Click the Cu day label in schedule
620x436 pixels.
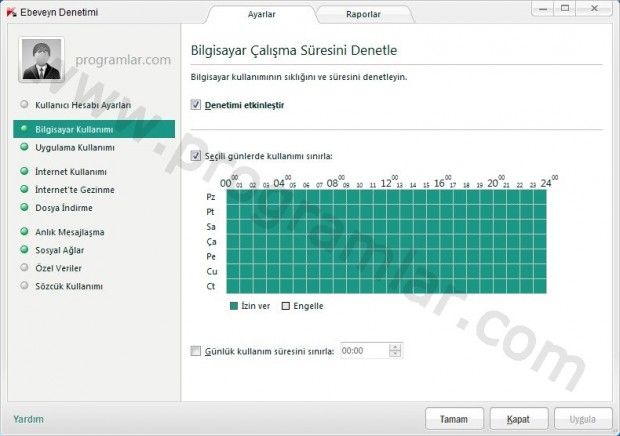coord(212,271)
